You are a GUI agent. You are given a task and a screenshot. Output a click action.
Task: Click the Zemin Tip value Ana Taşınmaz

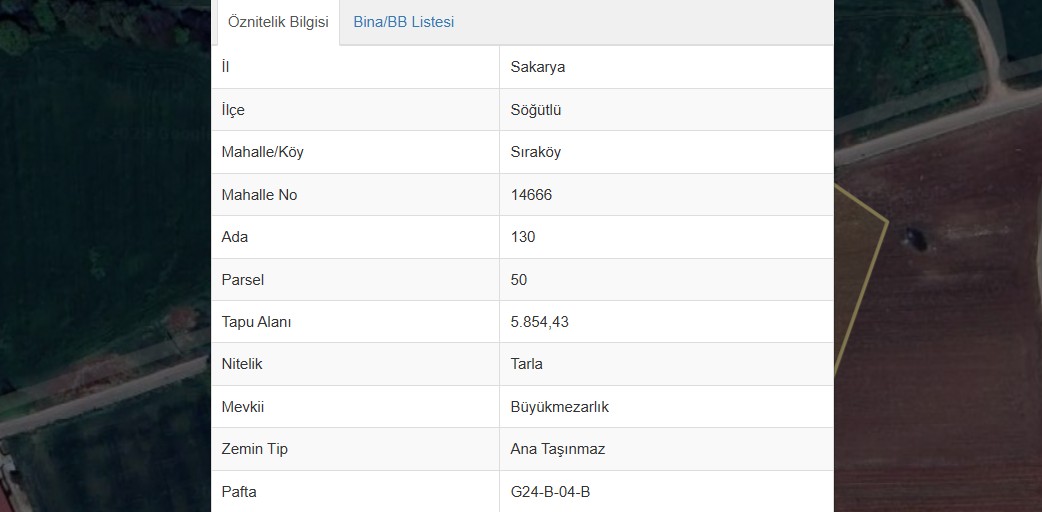pos(558,449)
